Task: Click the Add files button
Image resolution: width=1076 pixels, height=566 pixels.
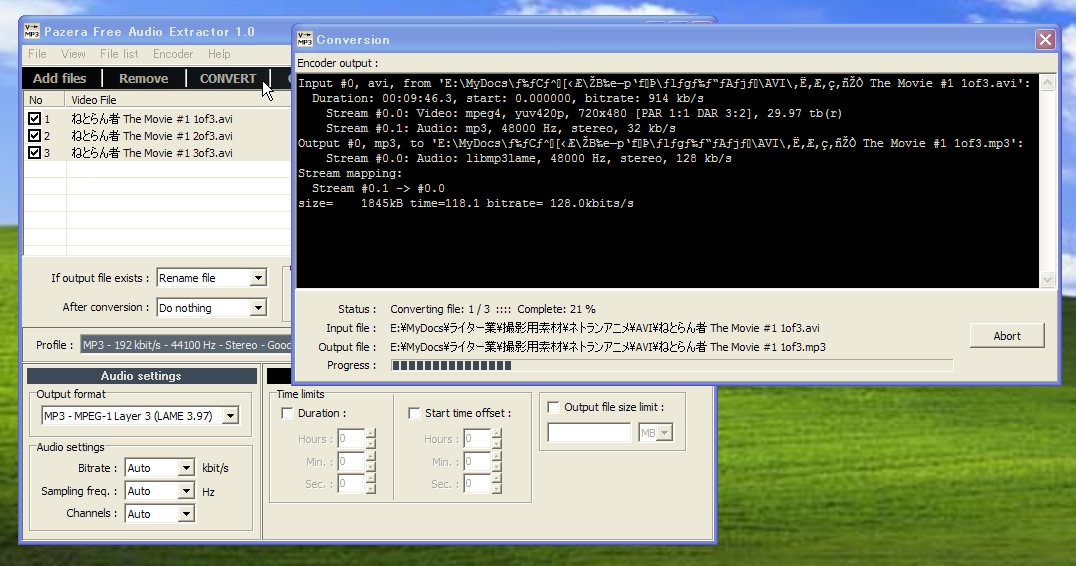Action: pyautogui.click(x=60, y=78)
